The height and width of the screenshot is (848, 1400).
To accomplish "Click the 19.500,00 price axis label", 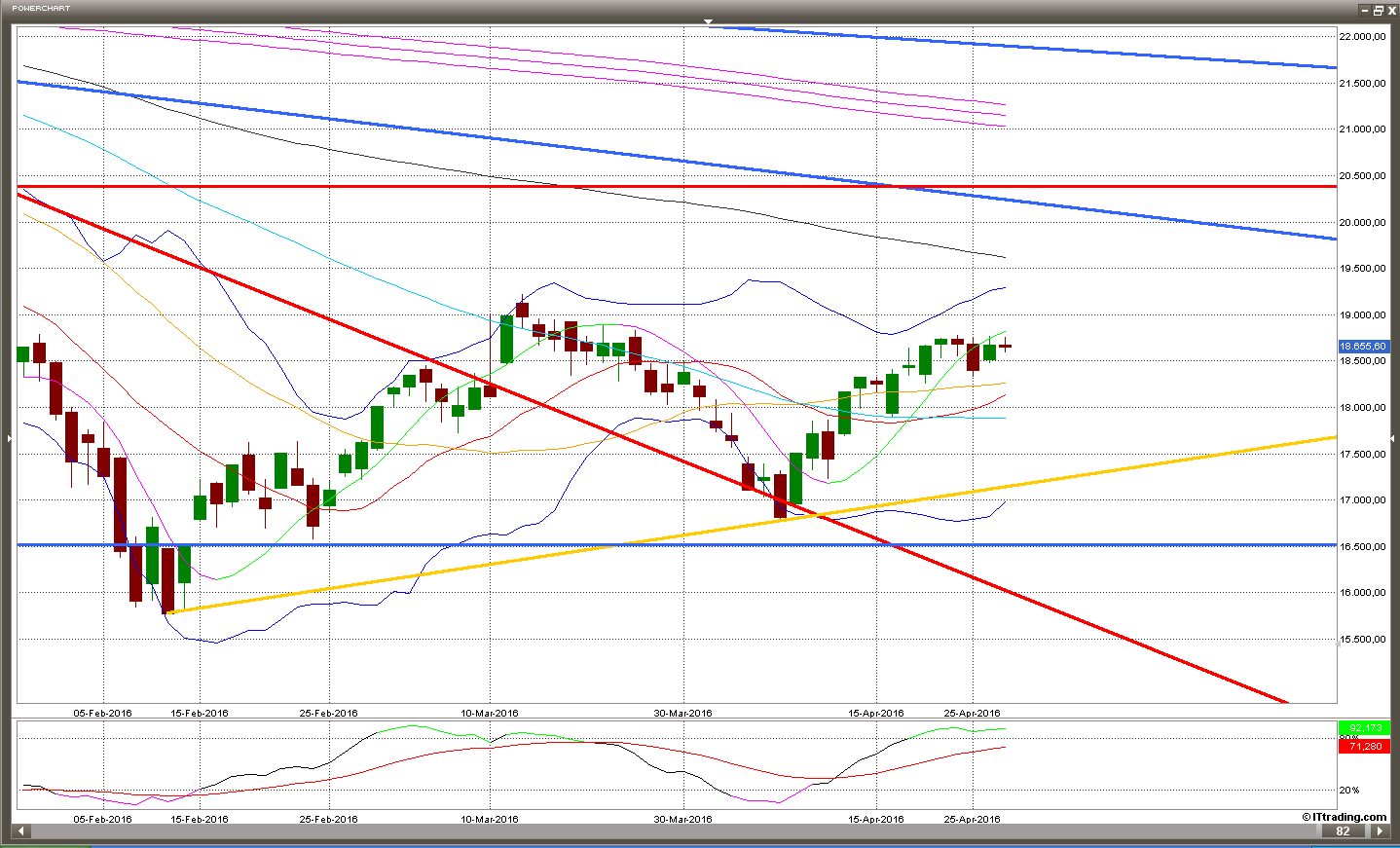I will [1363, 268].
